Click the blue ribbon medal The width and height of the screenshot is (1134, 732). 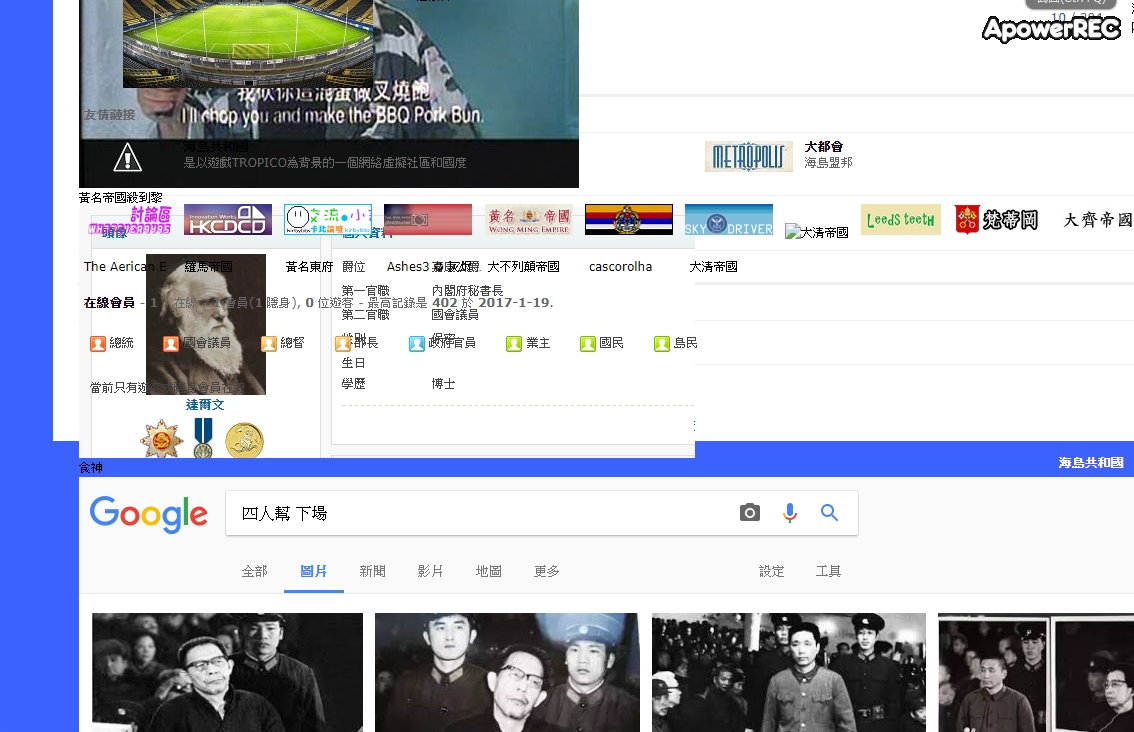tap(203, 438)
